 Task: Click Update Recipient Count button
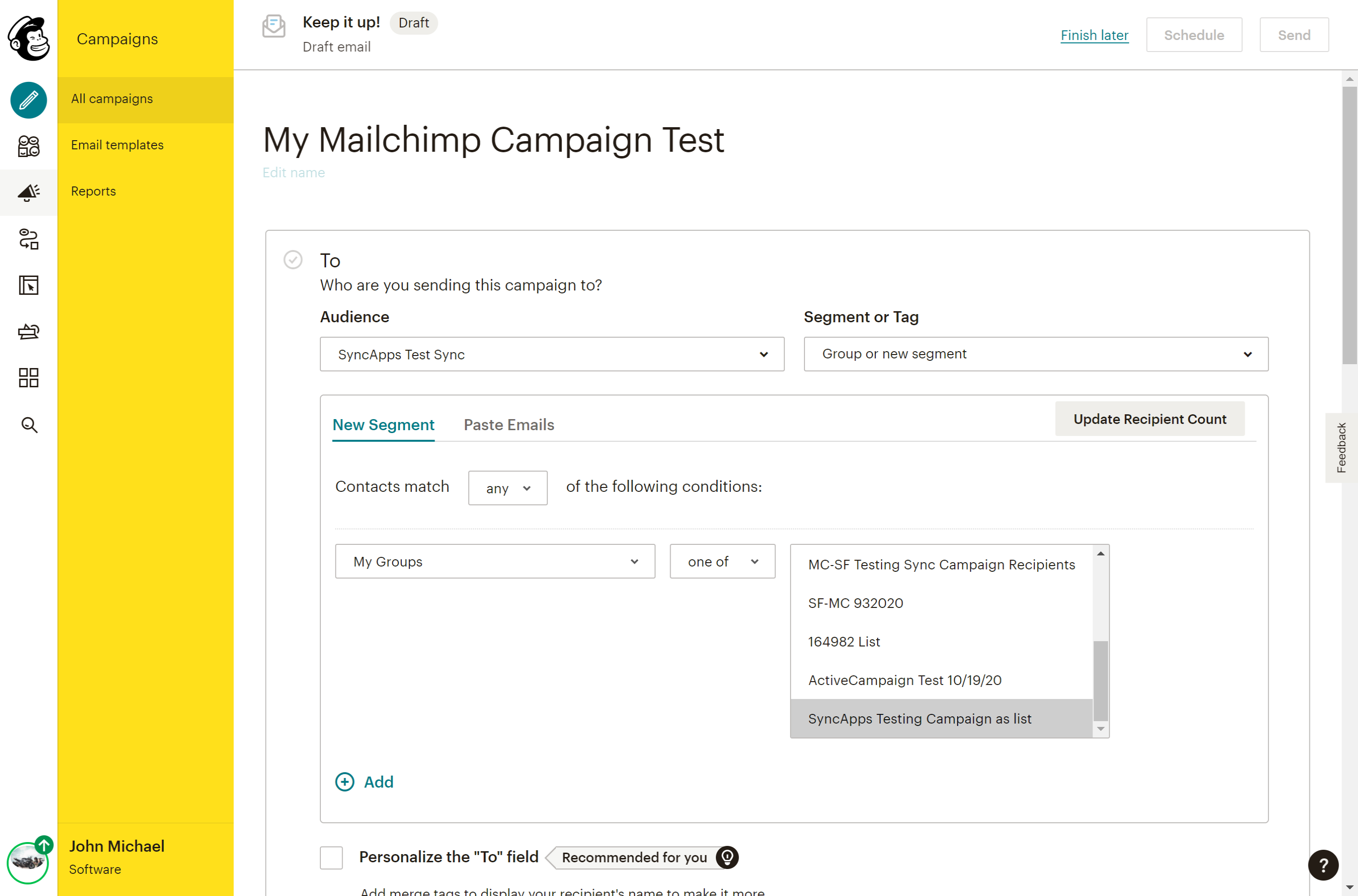coord(1149,419)
